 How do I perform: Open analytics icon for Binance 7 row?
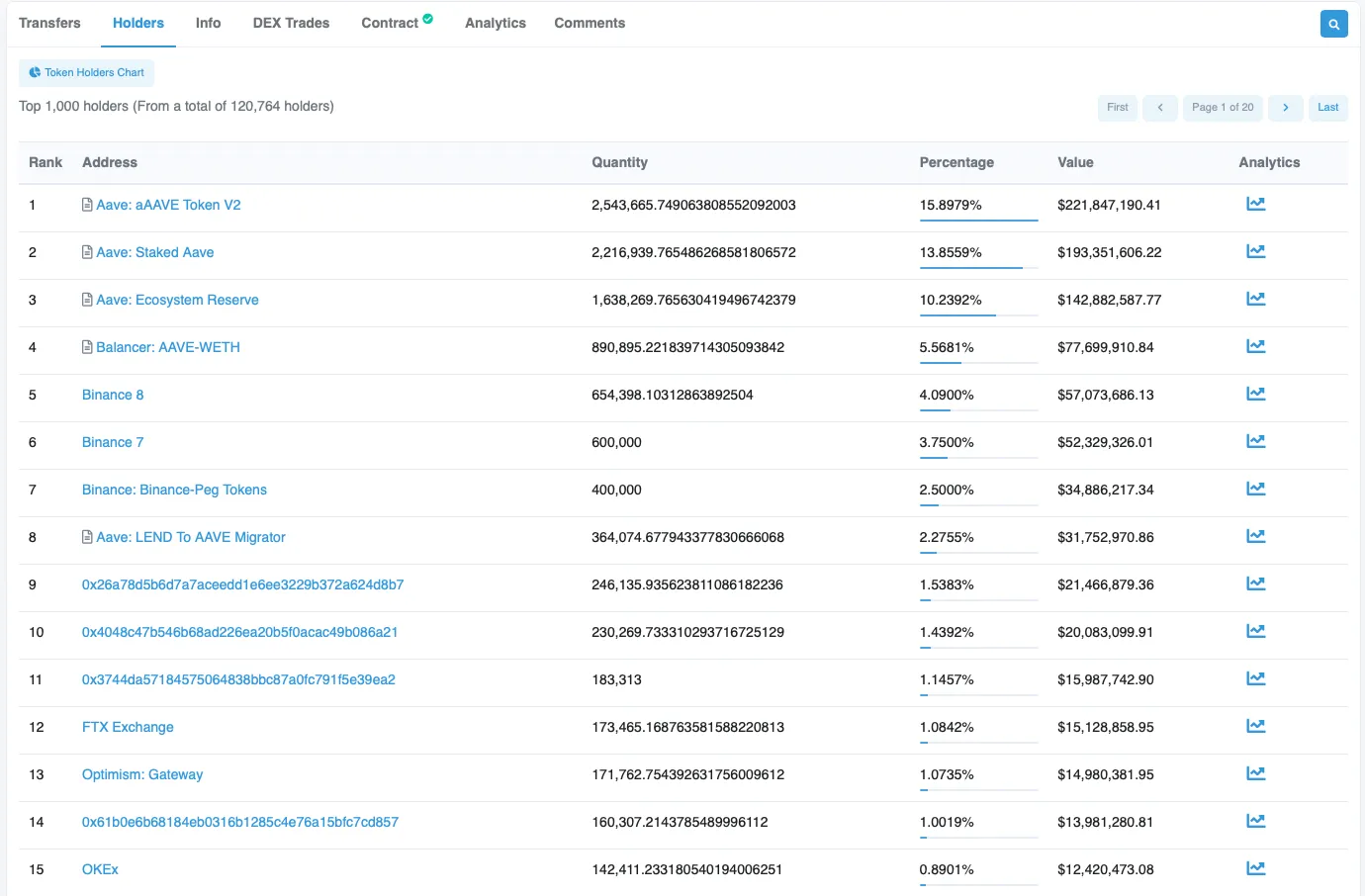click(1255, 441)
